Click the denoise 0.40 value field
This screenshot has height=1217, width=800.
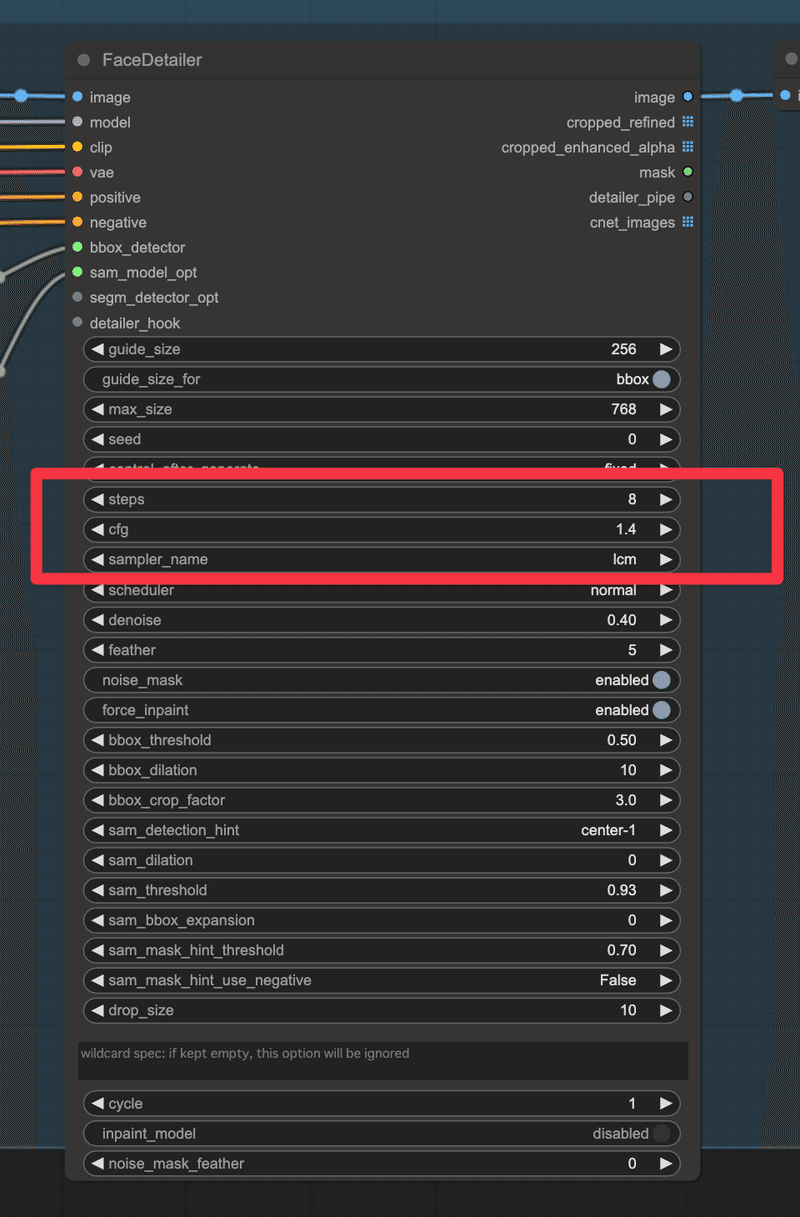click(x=383, y=620)
